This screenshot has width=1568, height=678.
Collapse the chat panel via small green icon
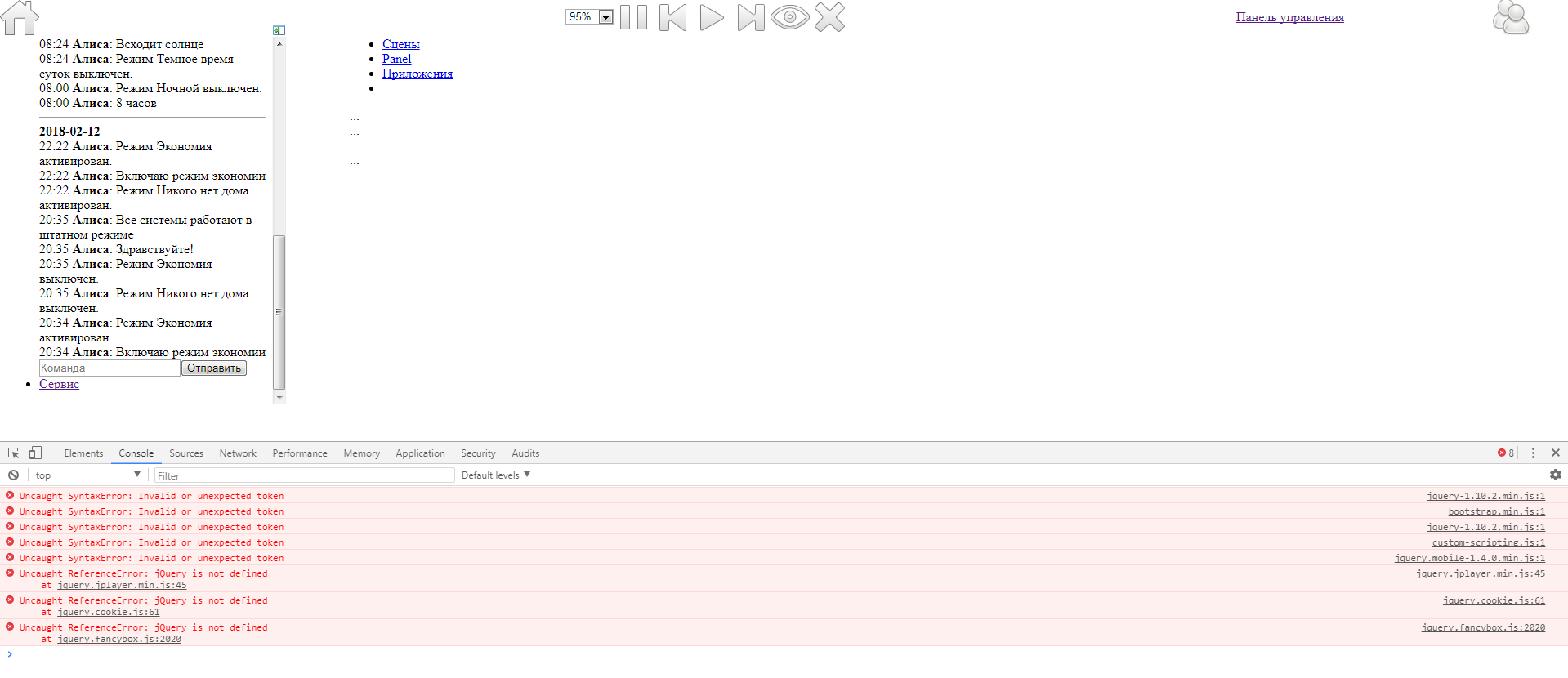point(279,29)
